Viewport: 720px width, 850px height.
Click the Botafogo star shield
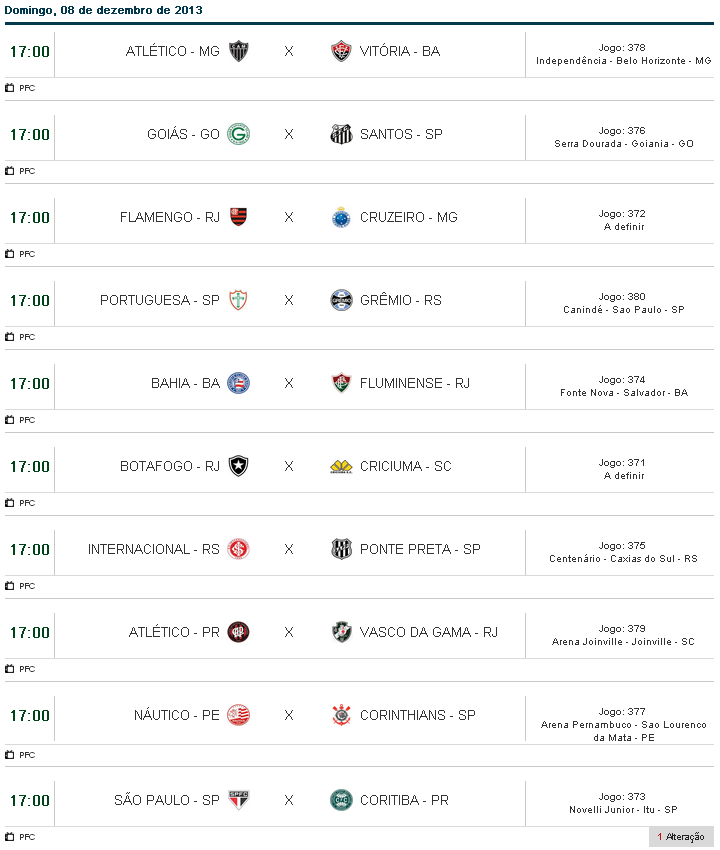coord(239,466)
